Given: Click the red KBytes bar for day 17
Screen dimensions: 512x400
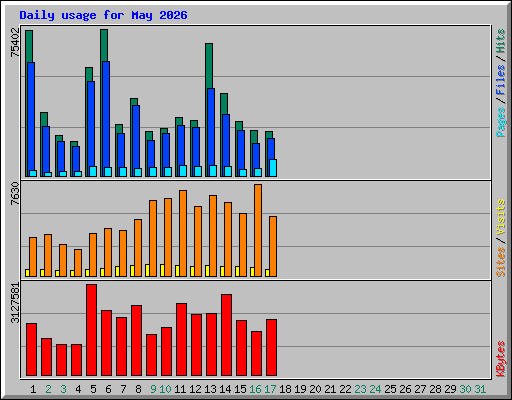Looking at the screenshot, I should [272, 348].
